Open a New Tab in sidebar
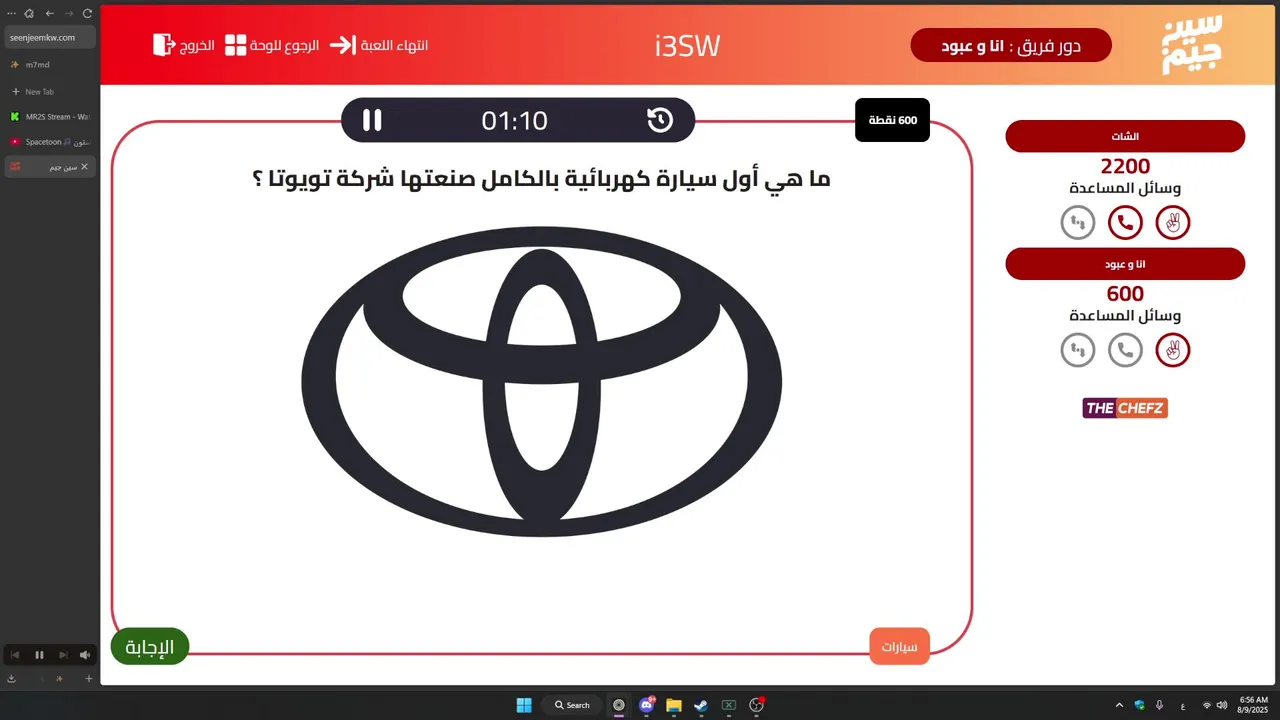The image size is (1280, 720). (50, 92)
